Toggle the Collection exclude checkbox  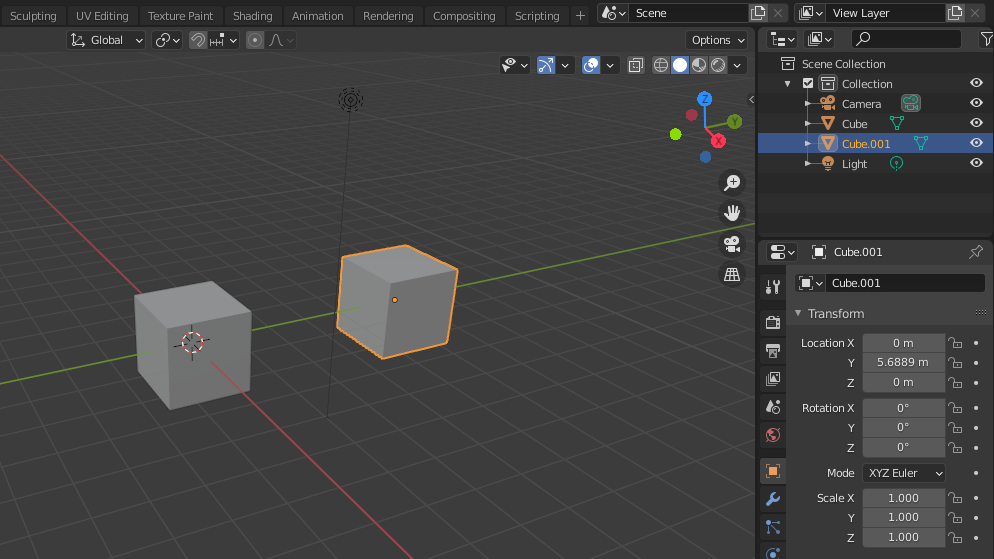click(x=808, y=83)
